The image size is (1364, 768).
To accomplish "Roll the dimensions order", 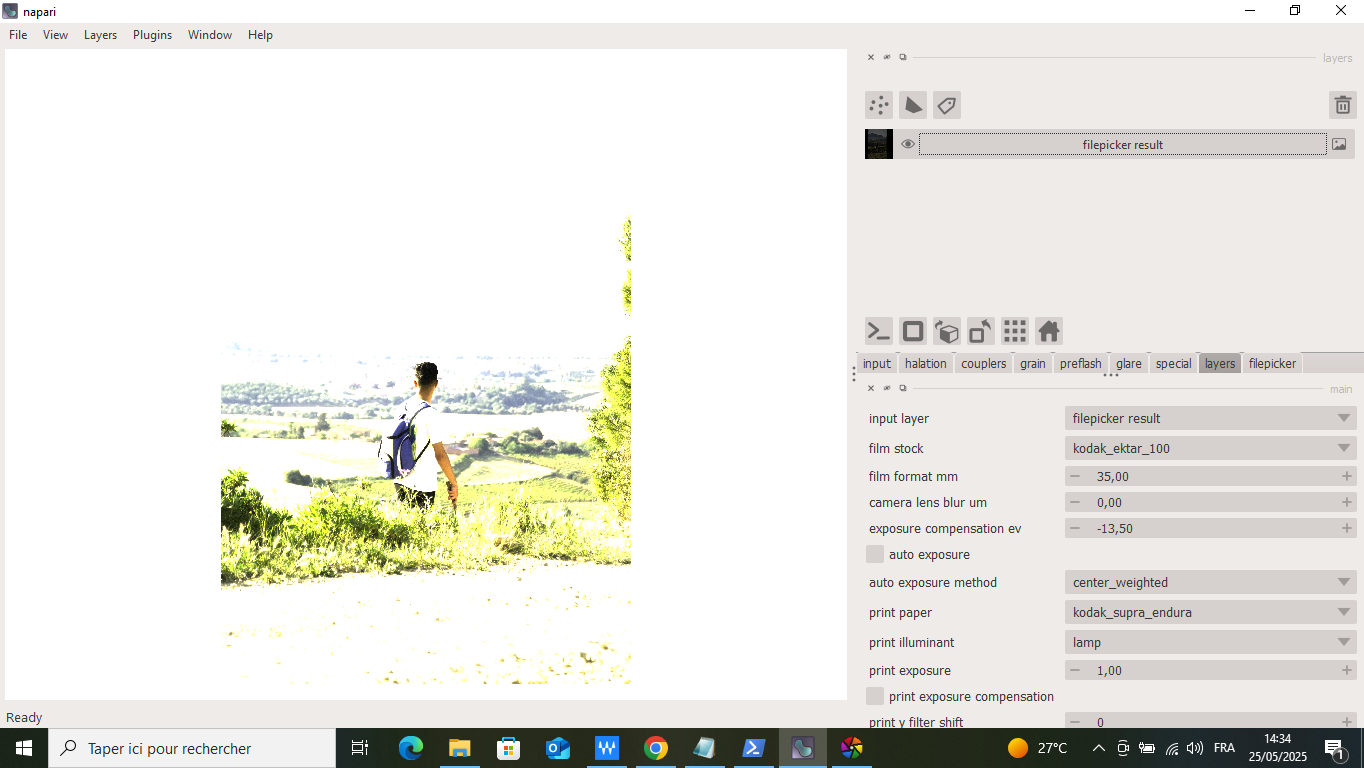I will tap(947, 331).
